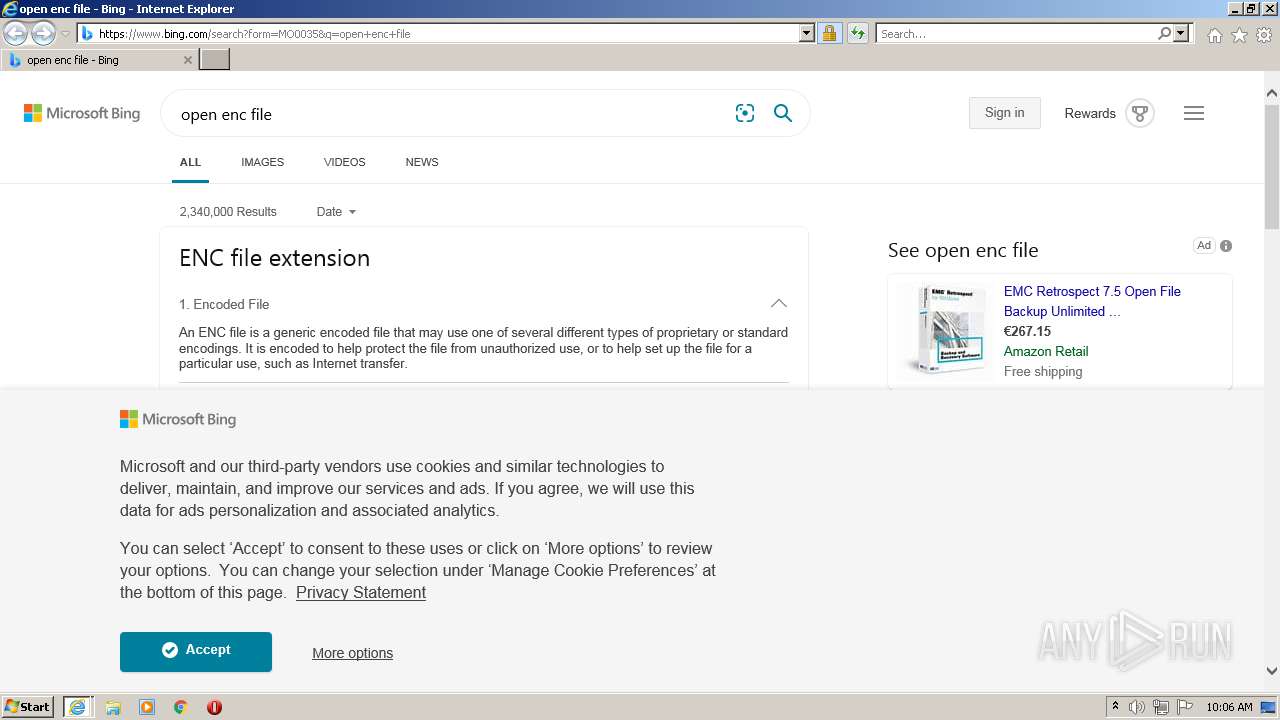1280x720 pixels.
Task: Switch to the NEWS tab
Action: tap(422, 162)
